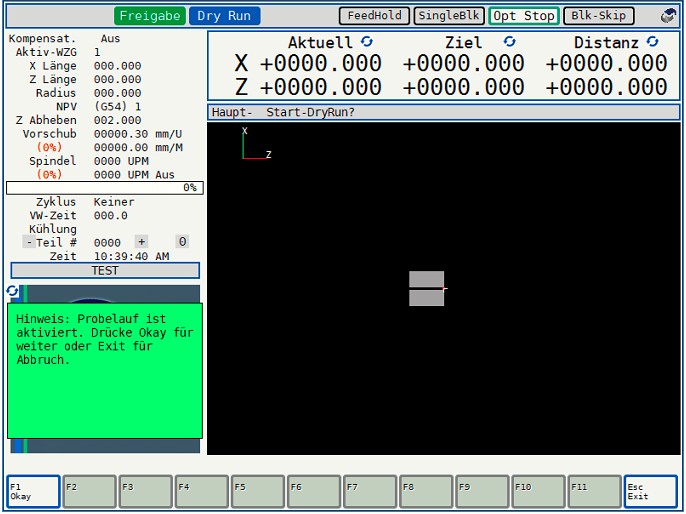Click the F8 softkey
The width and height of the screenshot is (686, 514).
point(426,492)
